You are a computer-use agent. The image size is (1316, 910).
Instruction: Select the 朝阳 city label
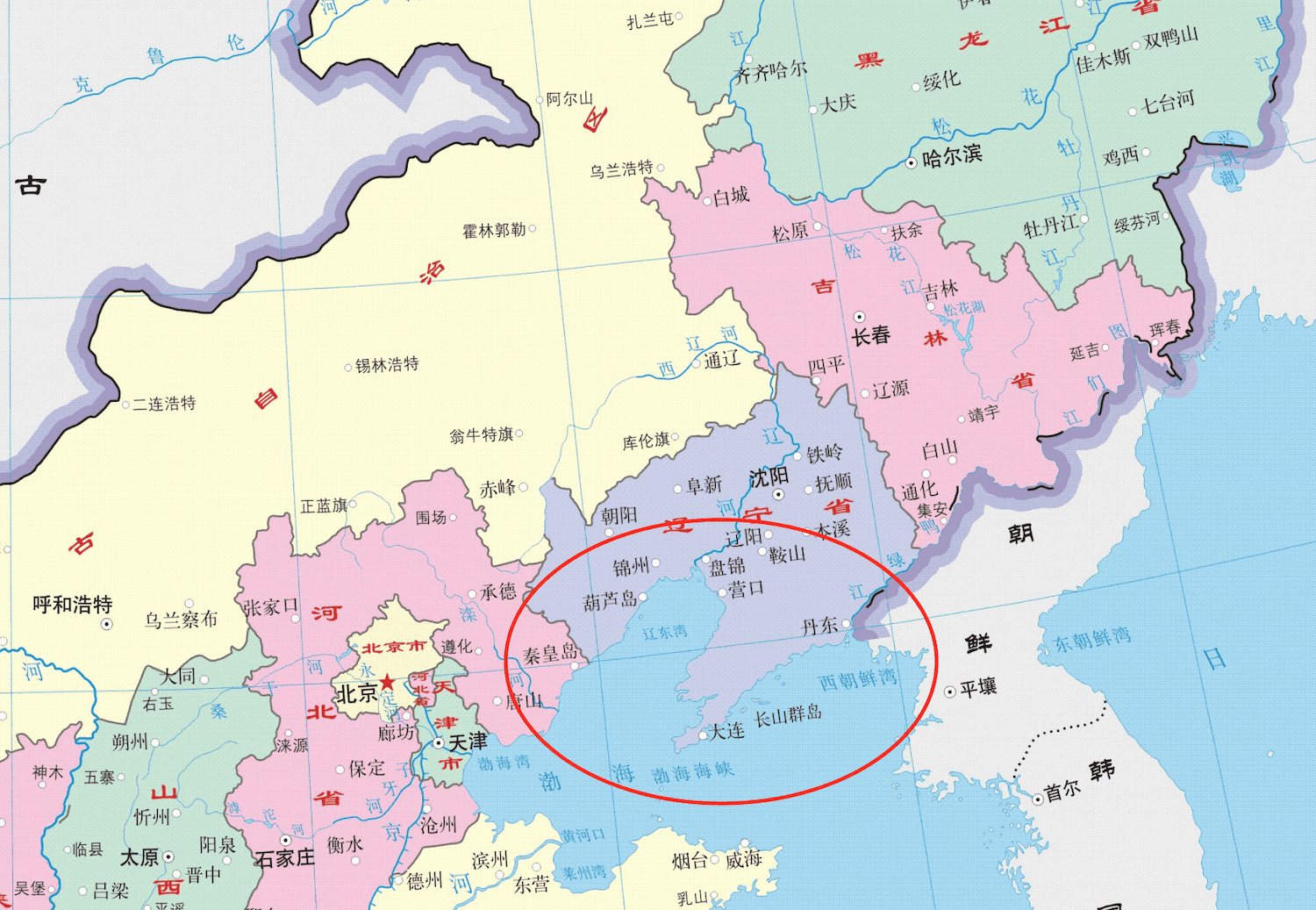click(x=619, y=516)
